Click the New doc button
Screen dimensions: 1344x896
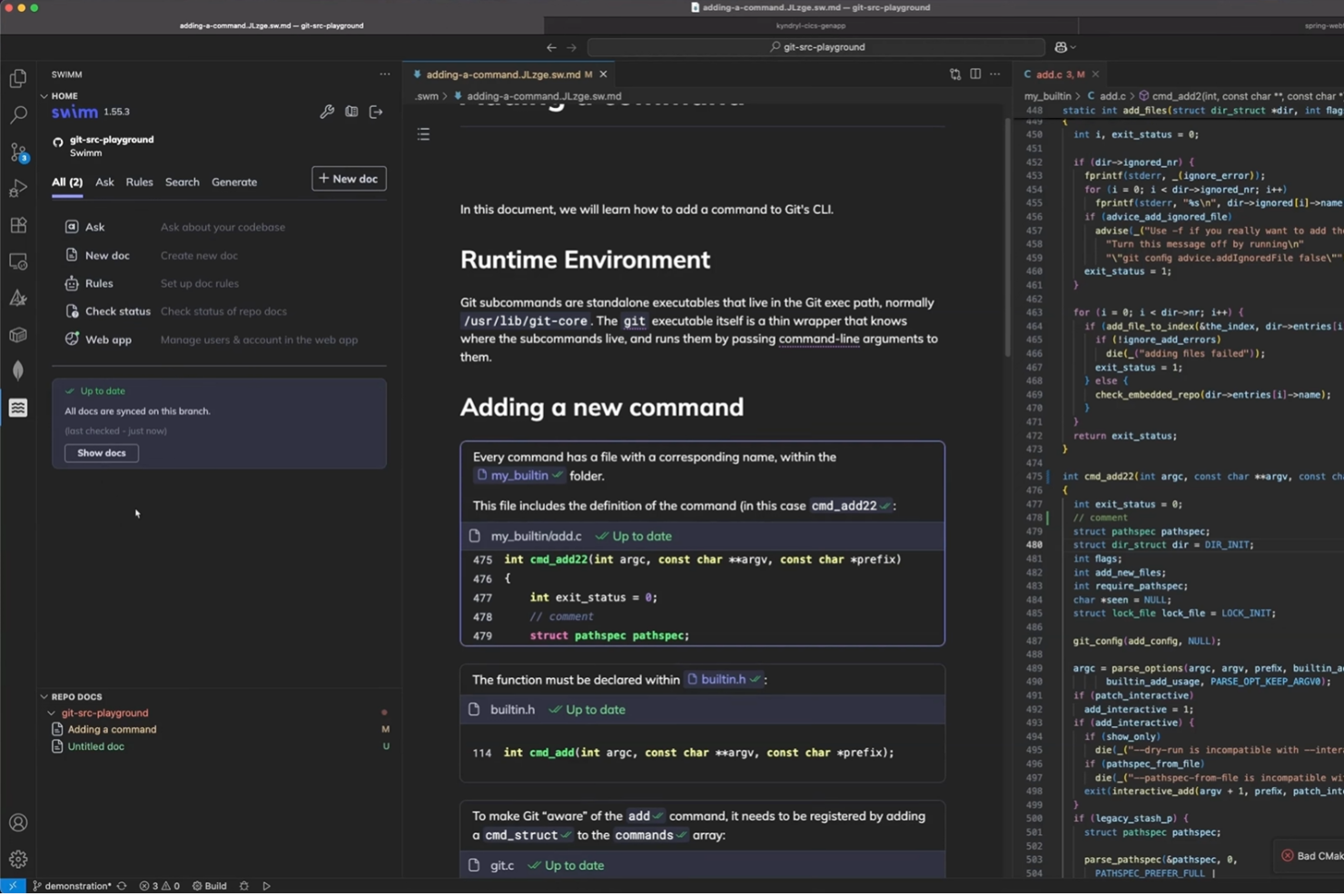(349, 179)
